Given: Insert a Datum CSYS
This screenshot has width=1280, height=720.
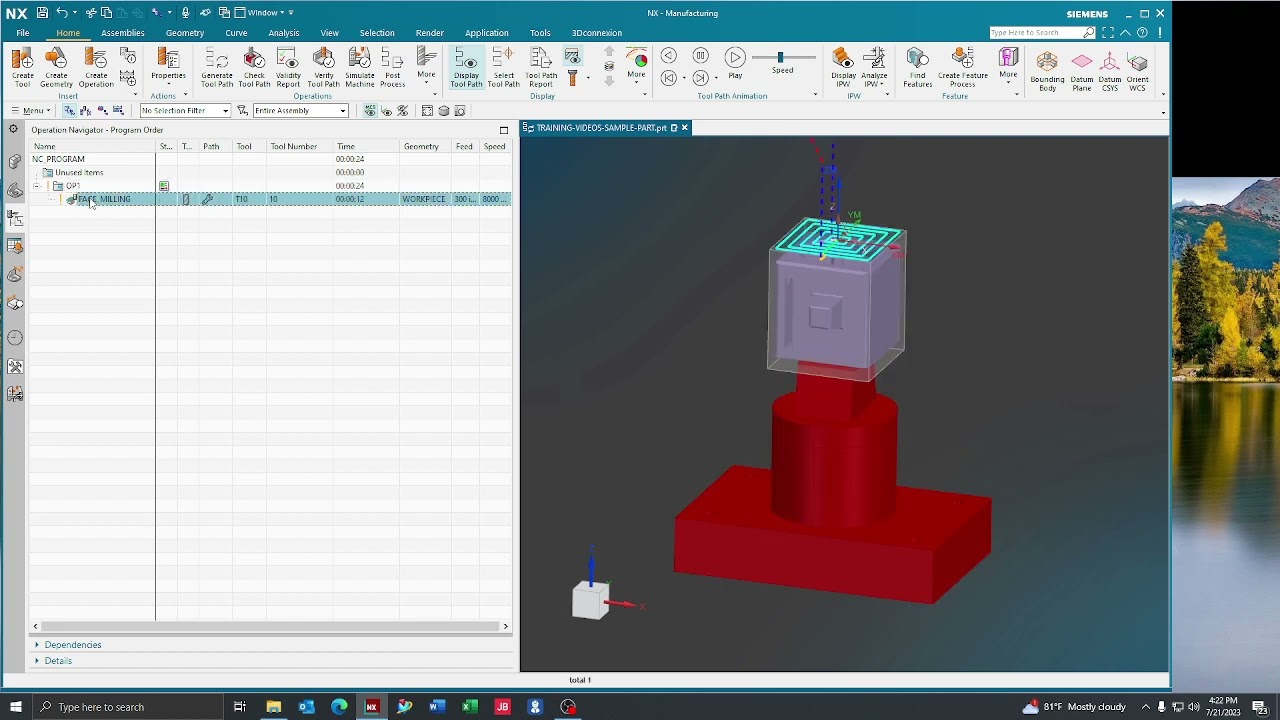Looking at the screenshot, I should (1110, 71).
